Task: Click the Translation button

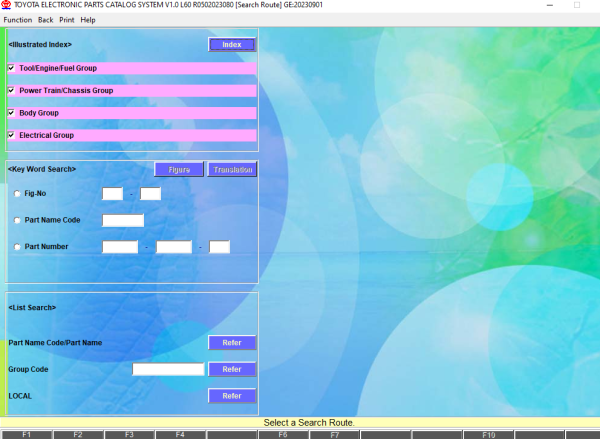Action: point(232,170)
